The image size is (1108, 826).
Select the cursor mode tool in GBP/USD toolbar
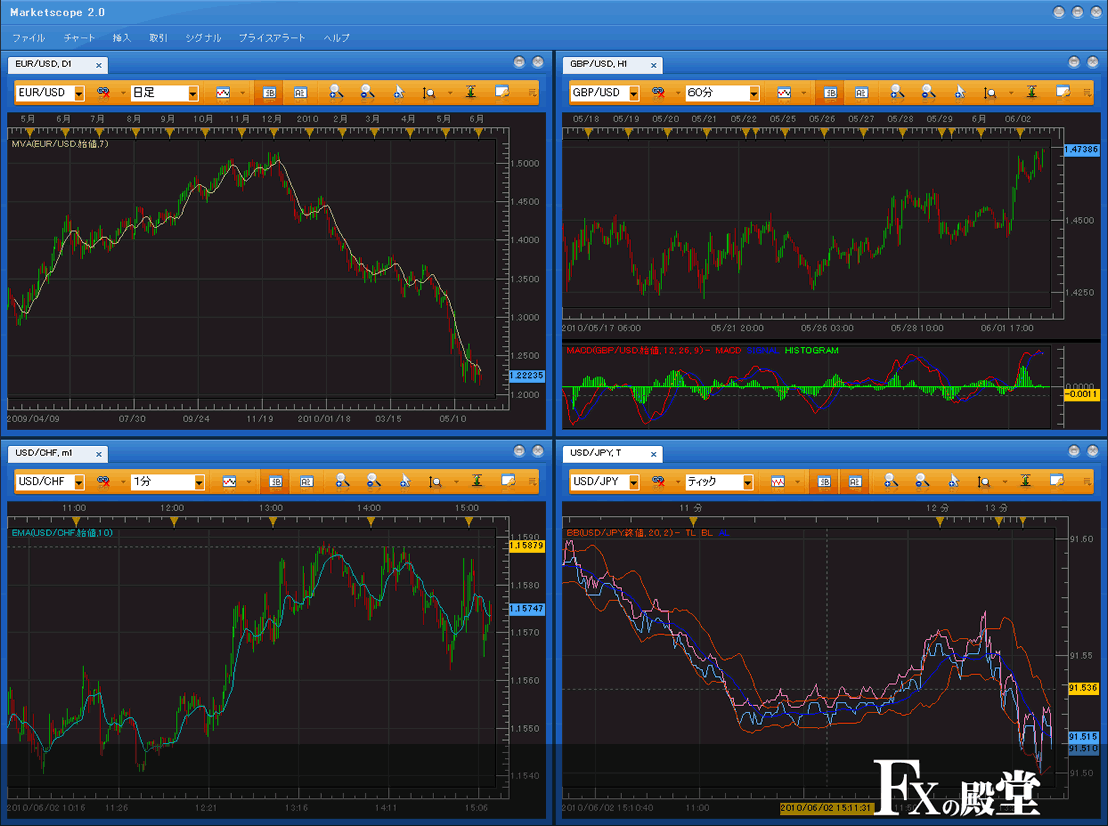pyautogui.click(x=960, y=93)
